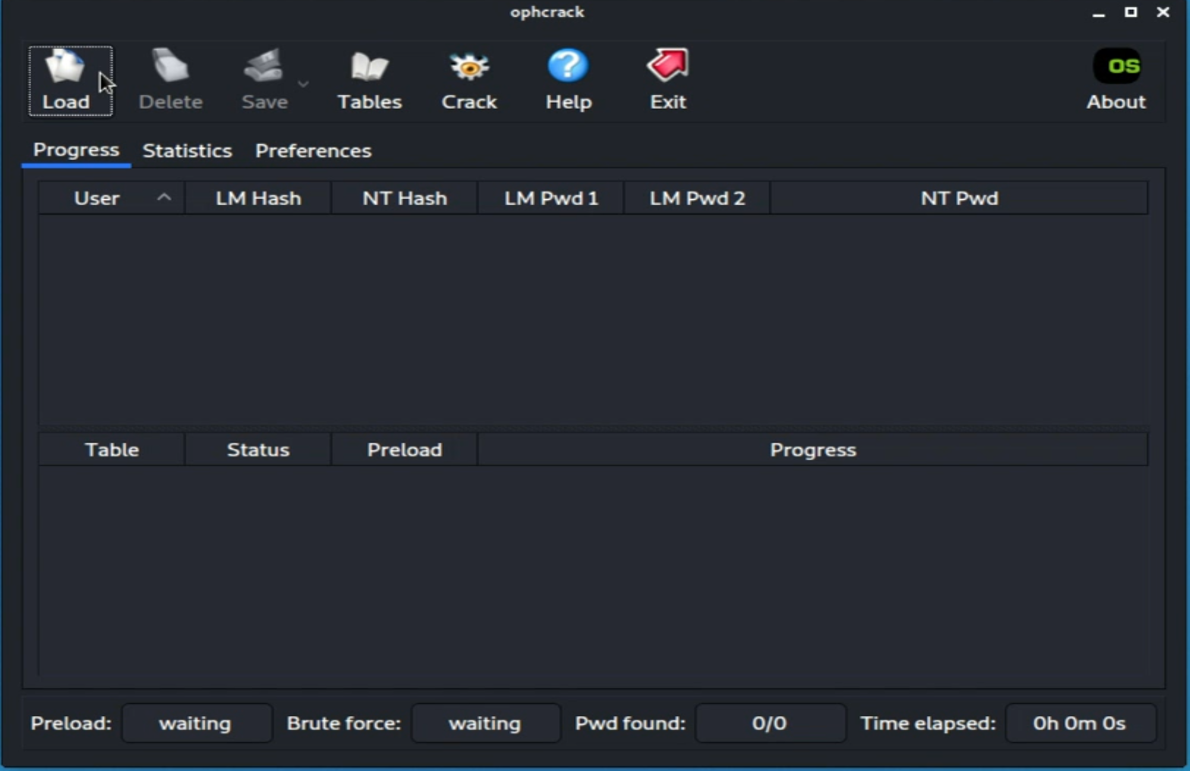The height and width of the screenshot is (771, 1190).
Task: Click the Preload column header
Action: point(405,449)
